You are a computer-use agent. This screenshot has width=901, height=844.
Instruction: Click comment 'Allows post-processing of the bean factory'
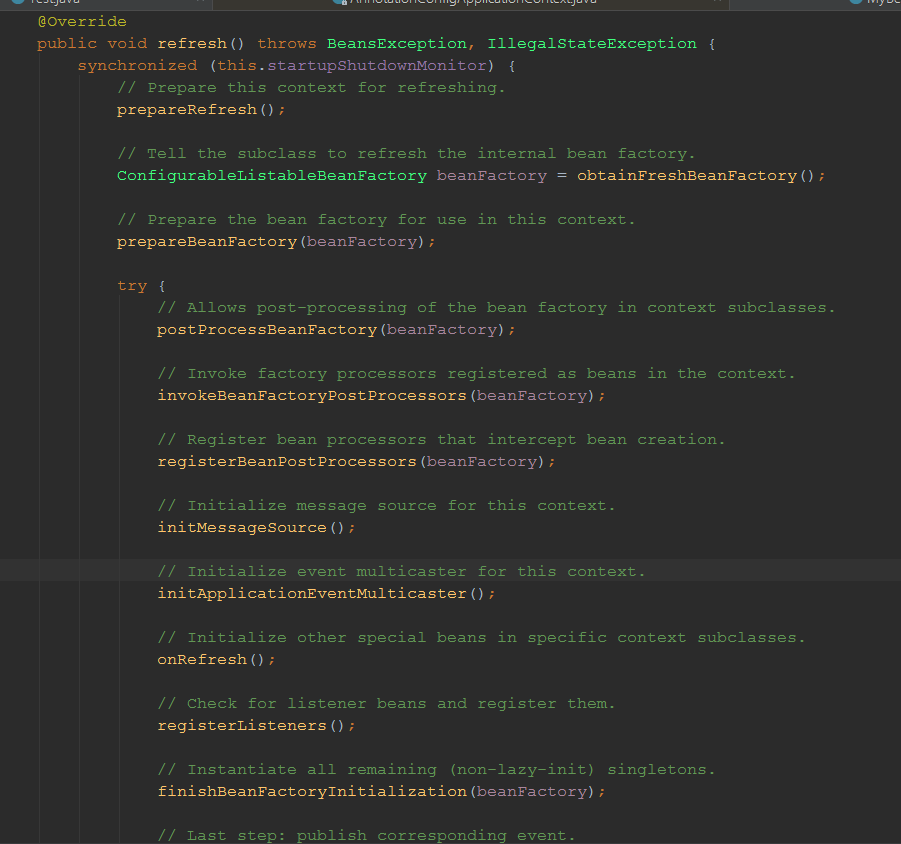pyautogui.click(x=496, y=308)
